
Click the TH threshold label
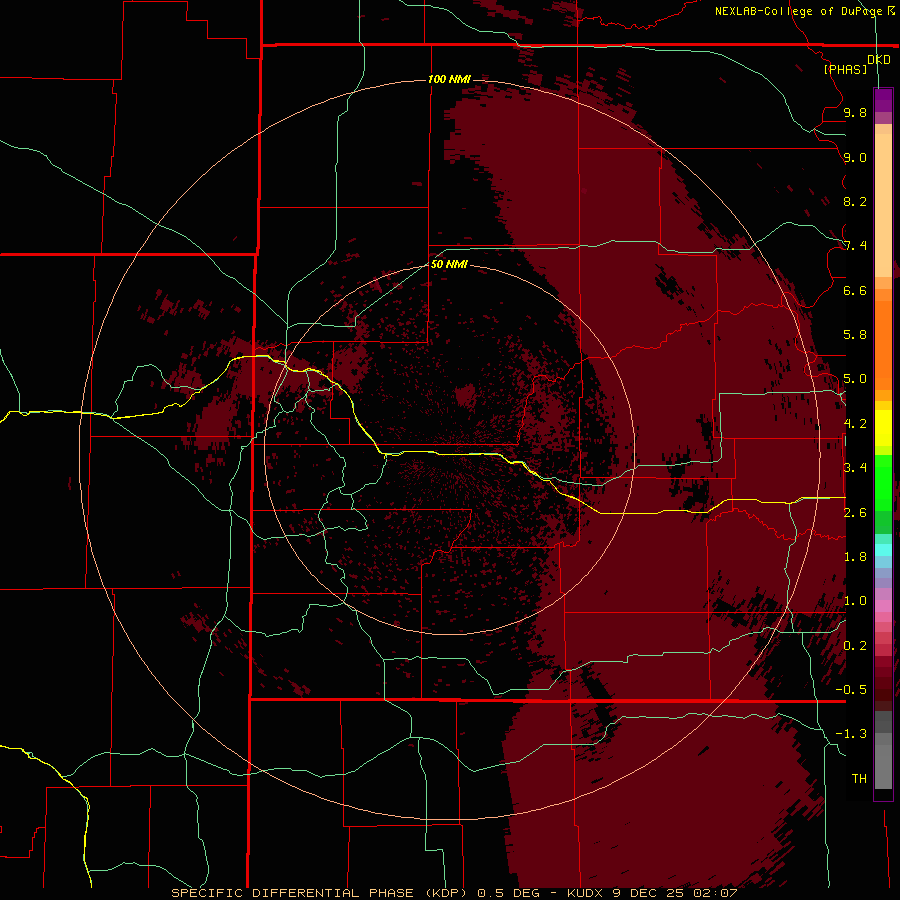coord(859,779)
